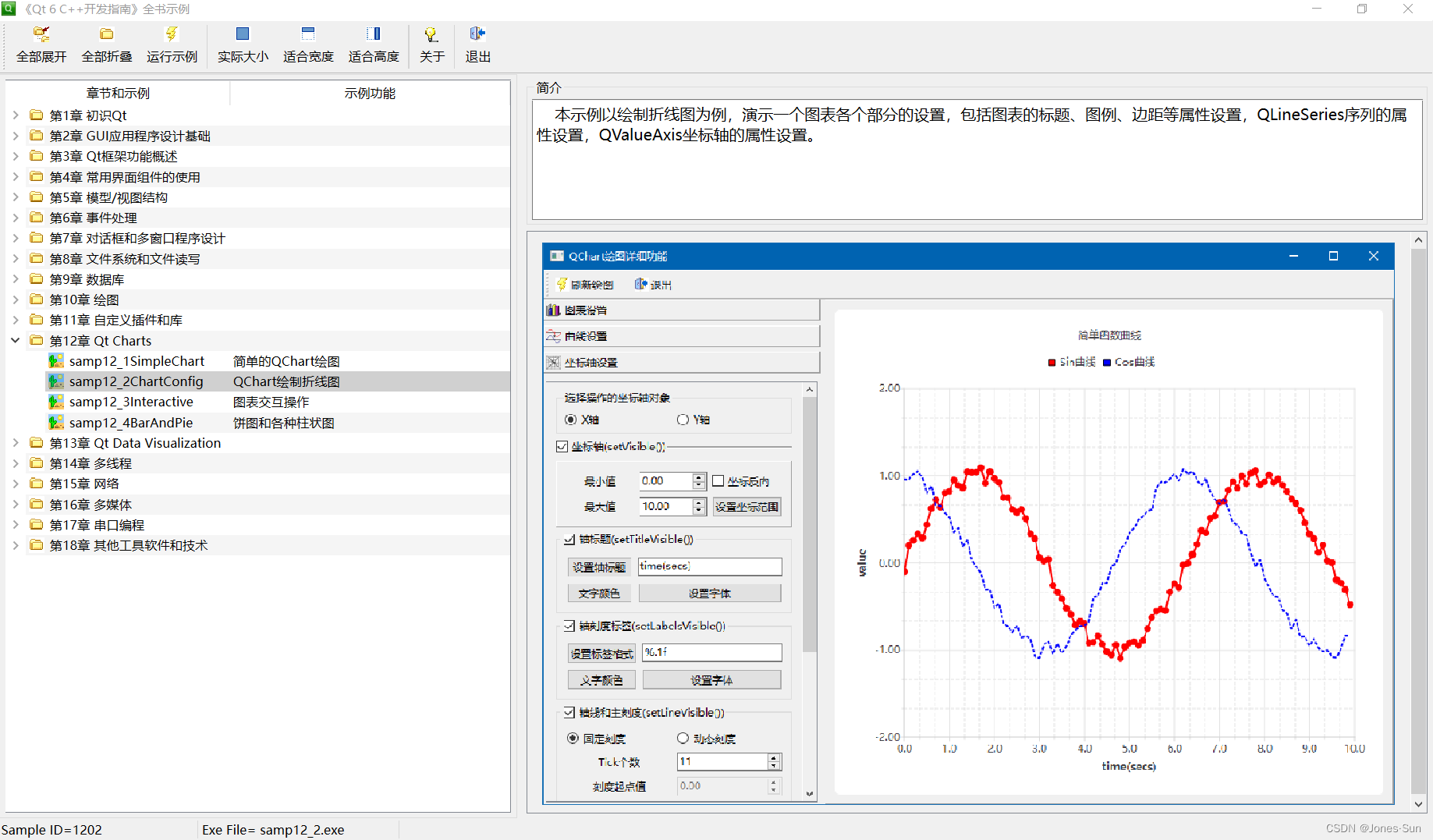Open the 图表设置 toolbox page
Viewport: 1433px width, 840px height.
(x=682, y=310)
